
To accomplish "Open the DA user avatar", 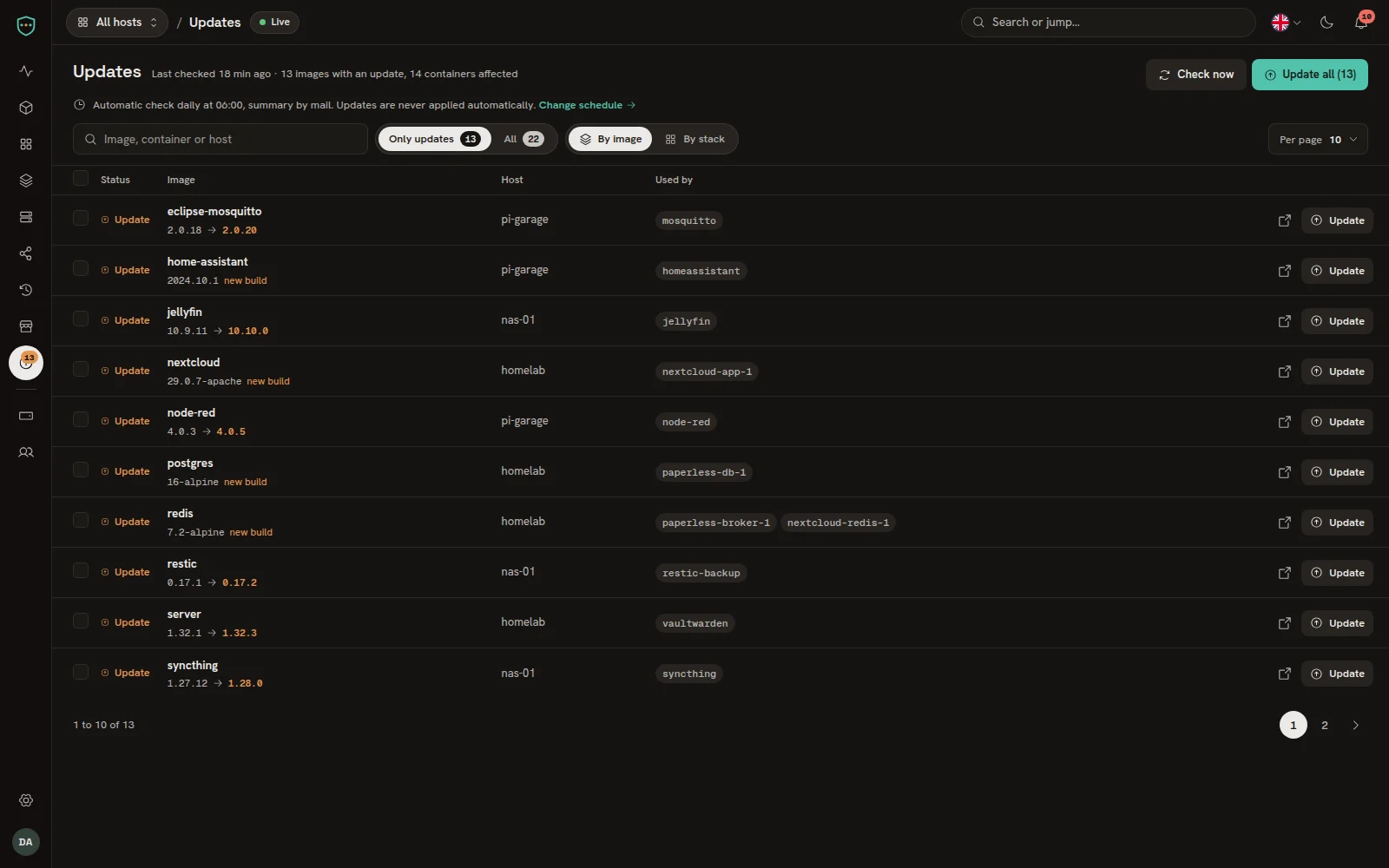I will pyautogui.click(x=26, y=842).
